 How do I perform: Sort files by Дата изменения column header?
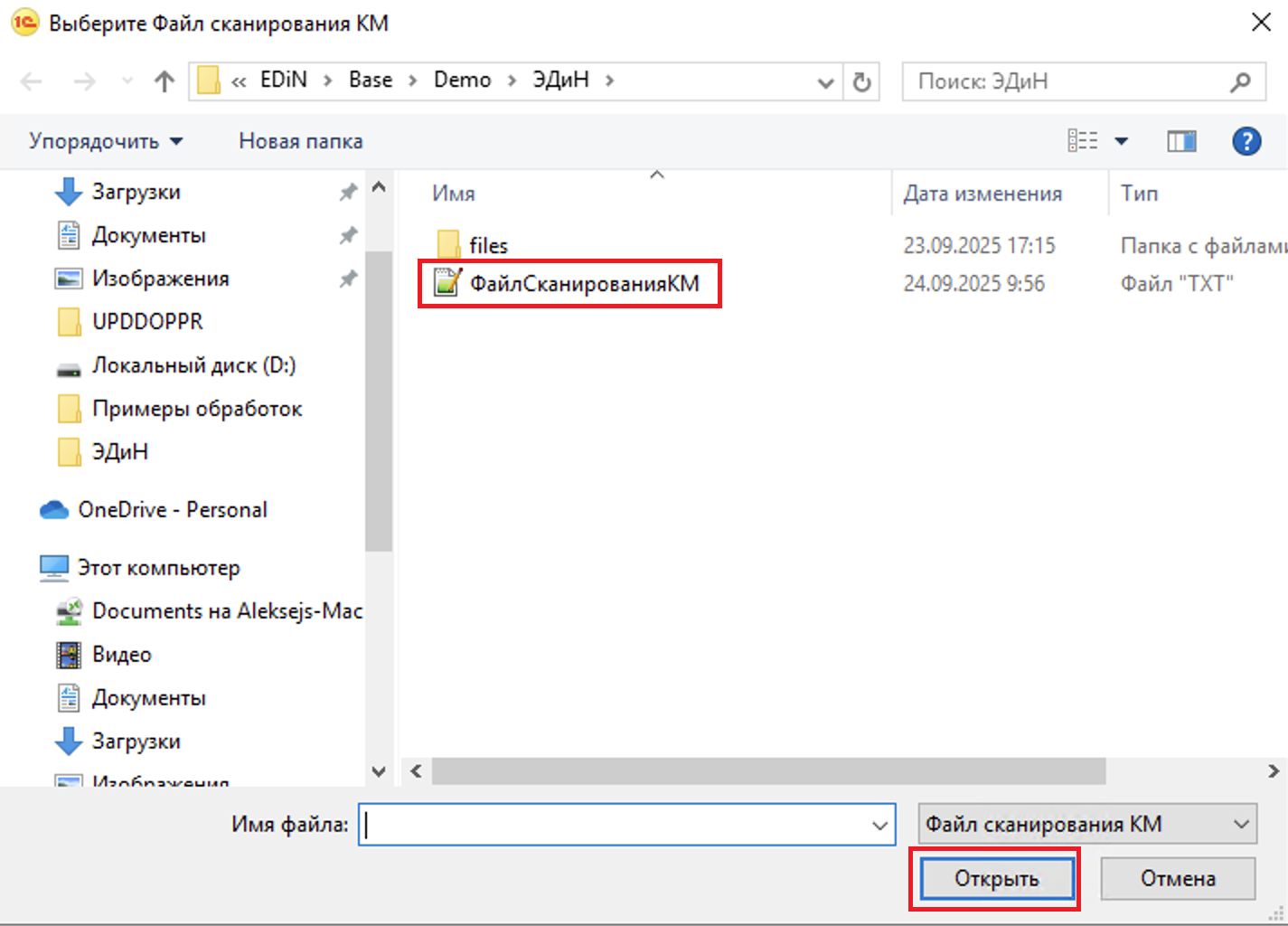pos(982,194)
